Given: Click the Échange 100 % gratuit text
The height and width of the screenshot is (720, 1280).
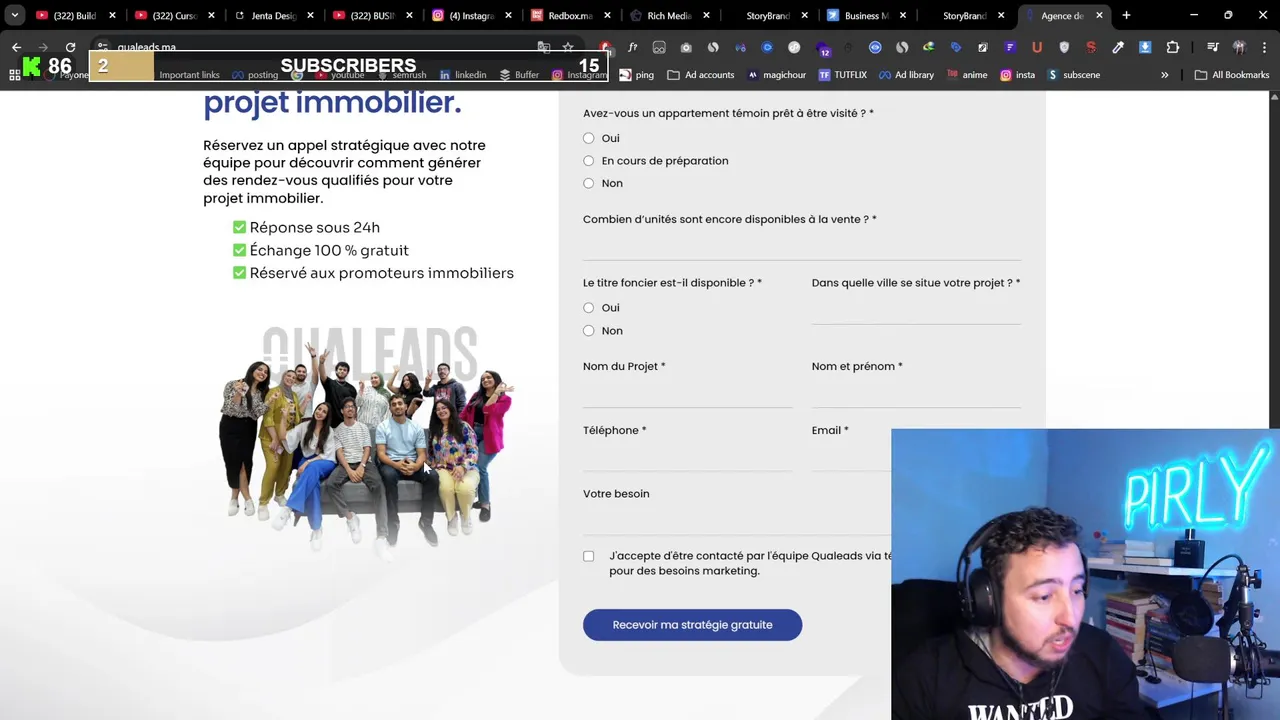Looking at the screenshot, I should pos(329,250).
